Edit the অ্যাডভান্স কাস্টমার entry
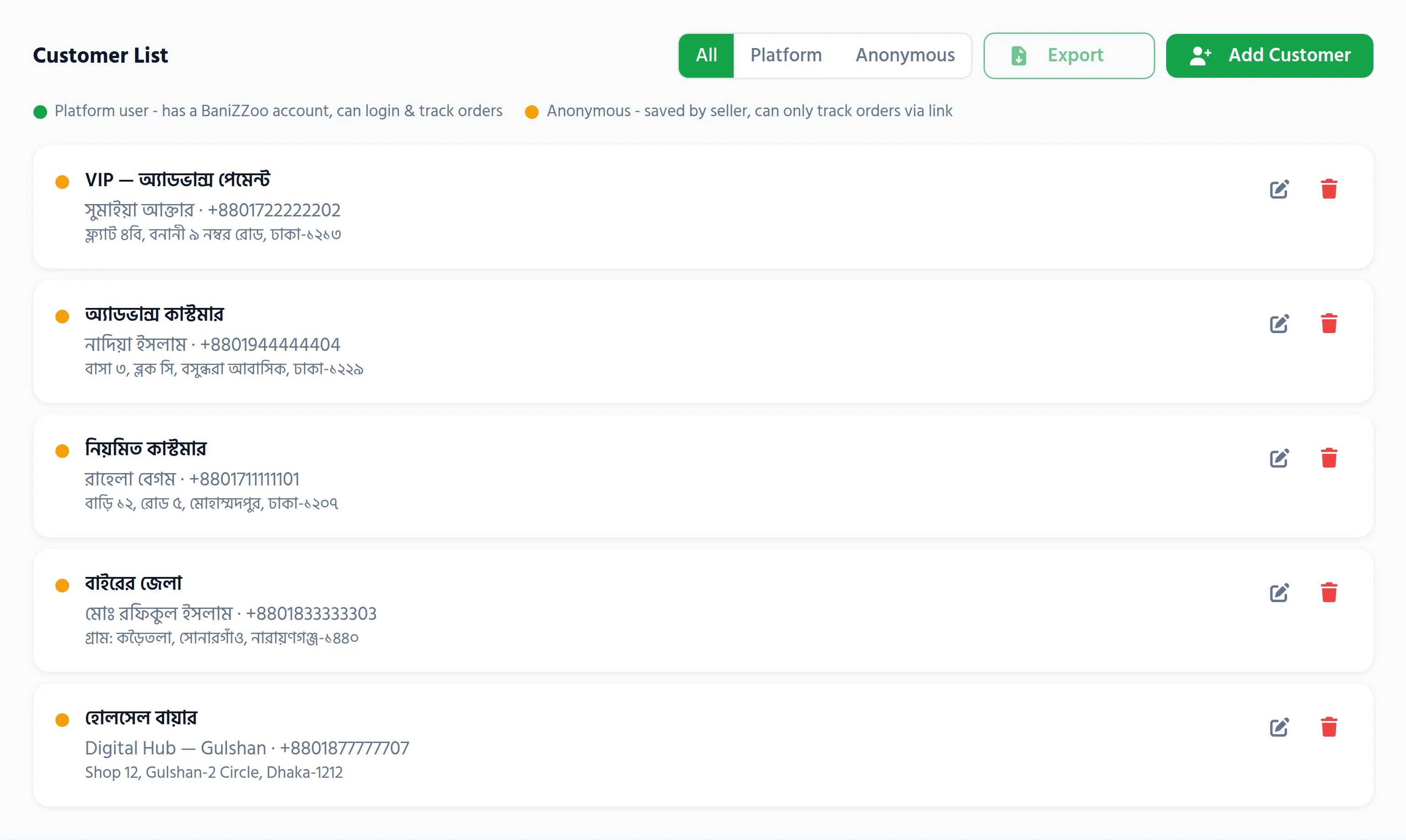The image size is (1406, 840). pos(1279,324)
